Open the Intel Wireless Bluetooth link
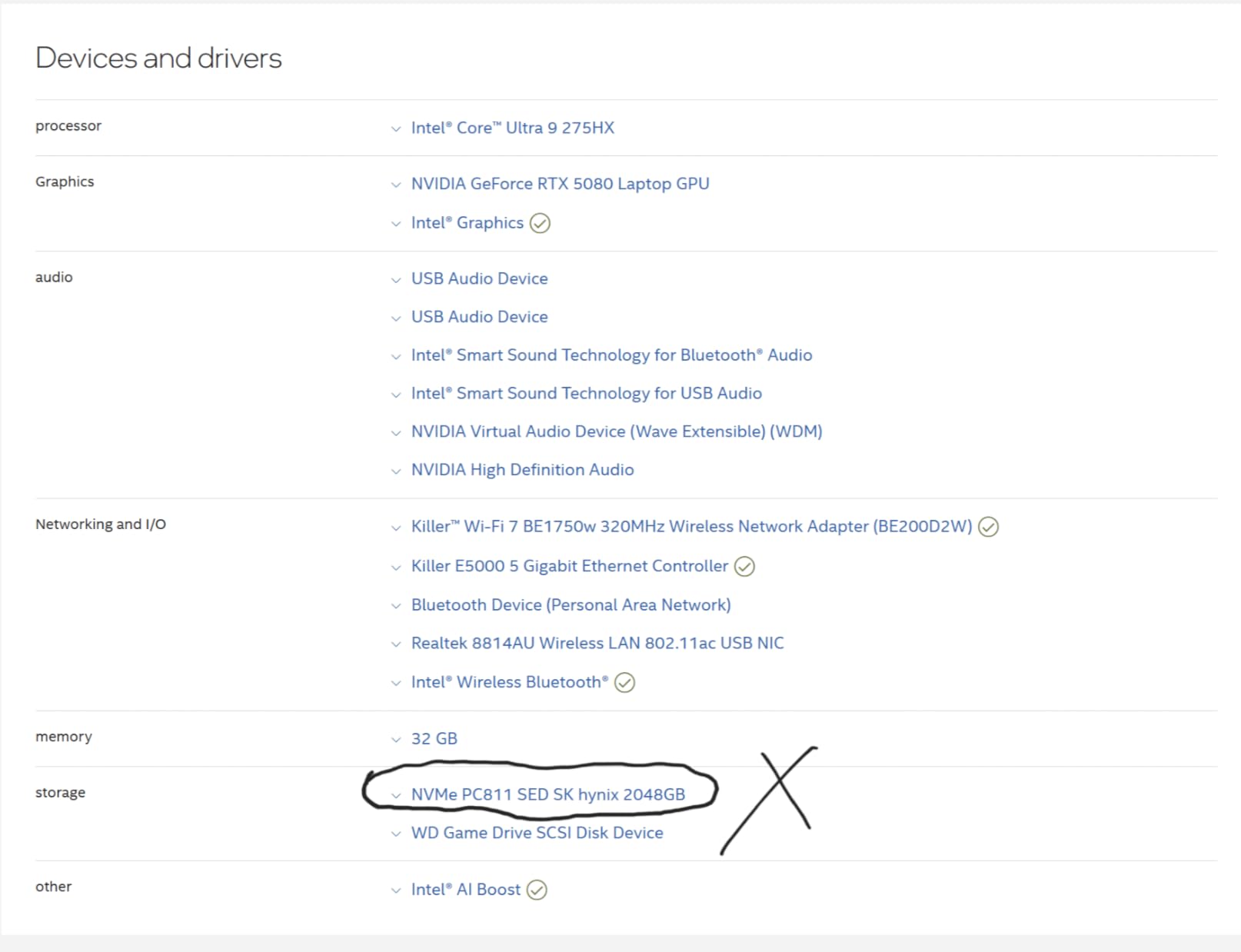The height and width of the screenshot is (952, 1241). point(510,682)
